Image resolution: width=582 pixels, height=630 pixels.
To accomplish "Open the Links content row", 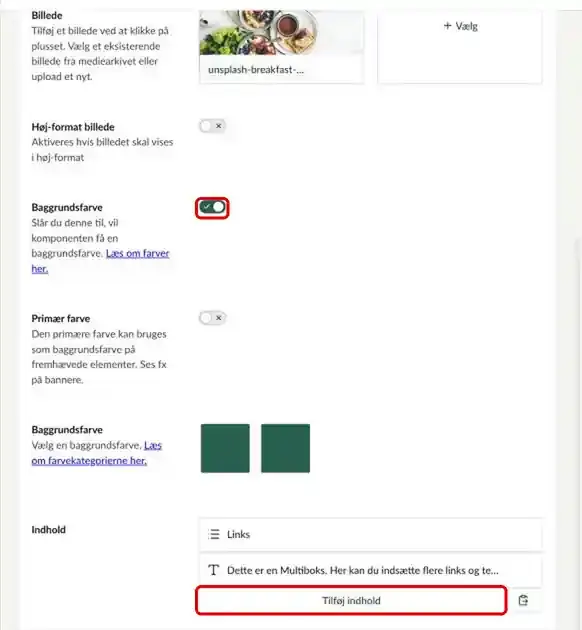I will [x=370, y=534].
